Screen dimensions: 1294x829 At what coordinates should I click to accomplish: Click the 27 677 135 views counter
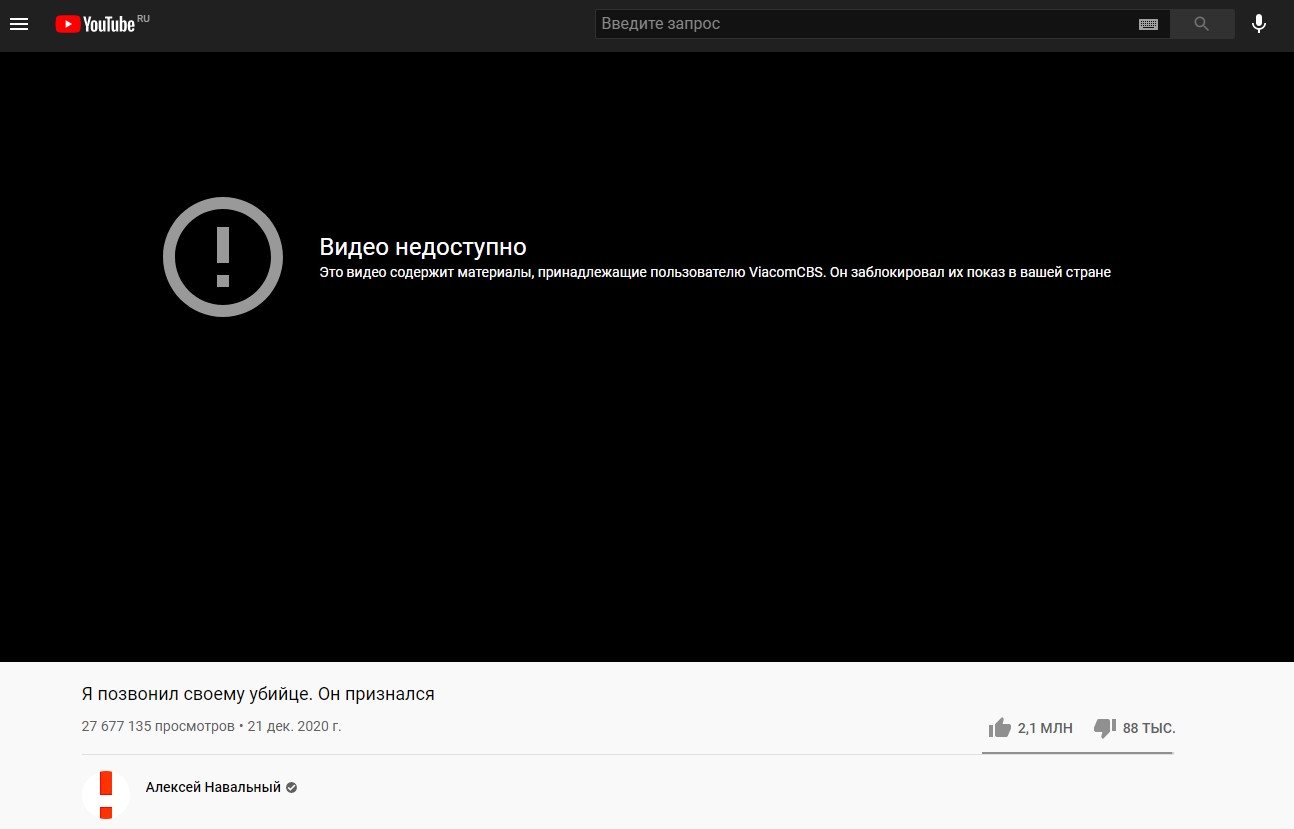coord(157,726)
